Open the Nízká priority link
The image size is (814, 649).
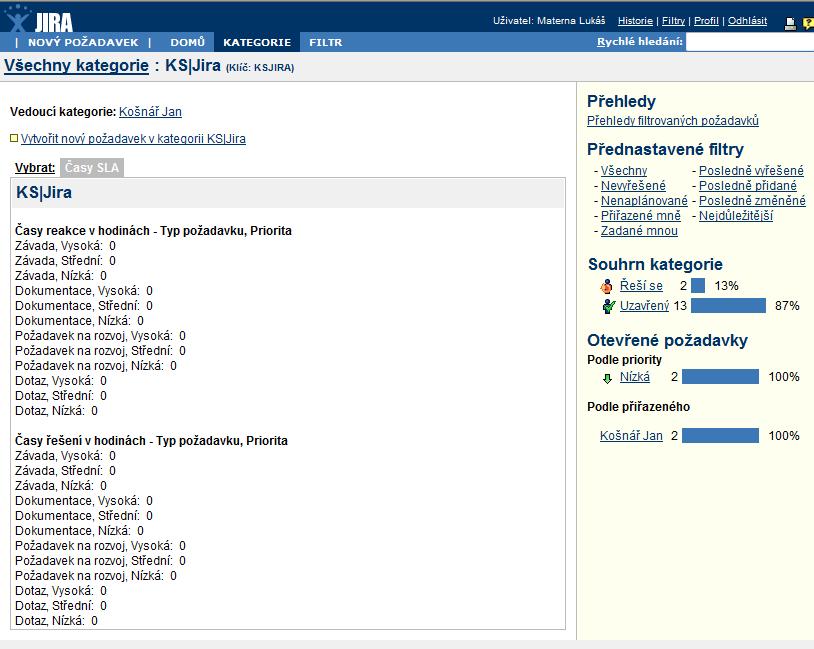634,377
